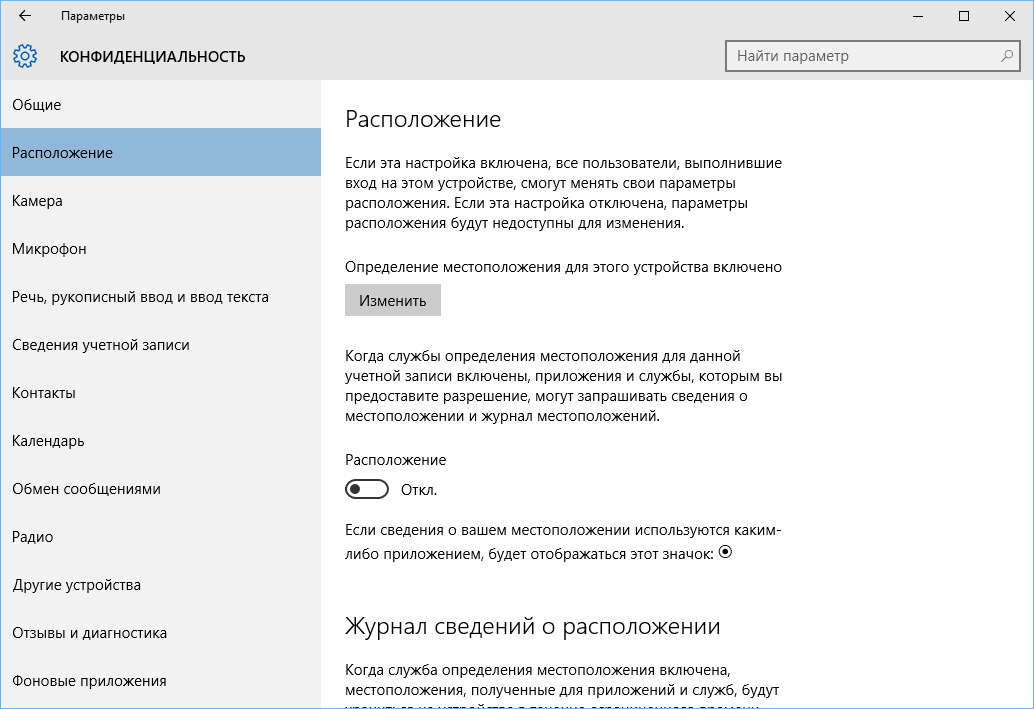
Task: Click the highlighted Расположение sidebar entry
Action: coord(64,152)
